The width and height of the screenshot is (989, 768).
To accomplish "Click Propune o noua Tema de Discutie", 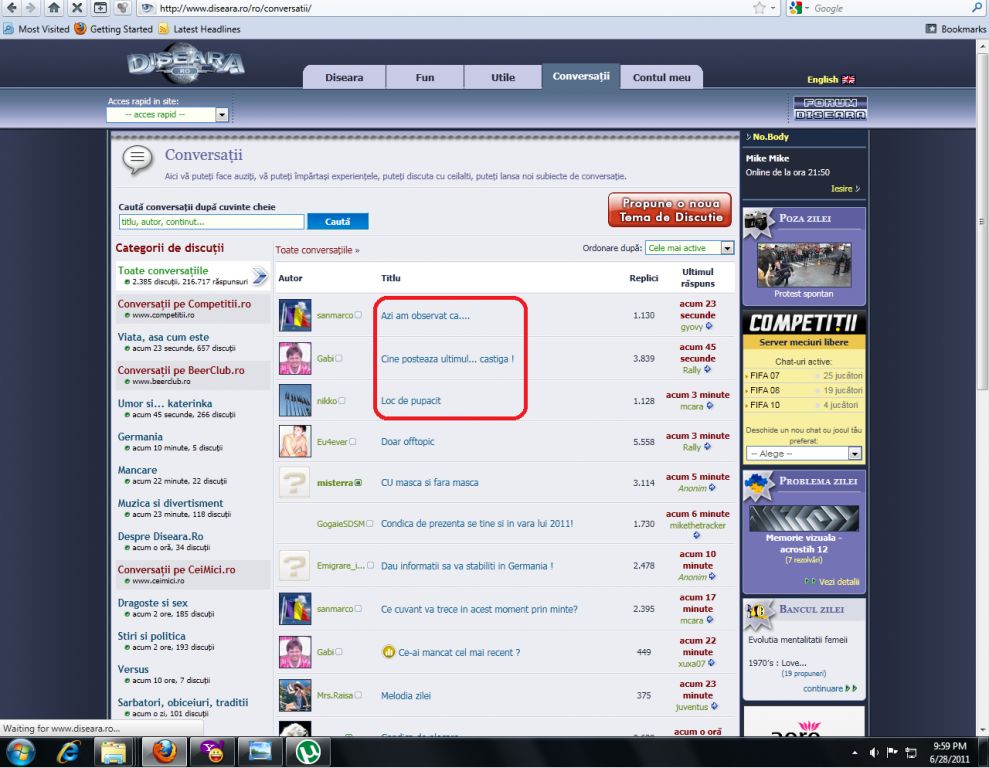I will [670, 210].
